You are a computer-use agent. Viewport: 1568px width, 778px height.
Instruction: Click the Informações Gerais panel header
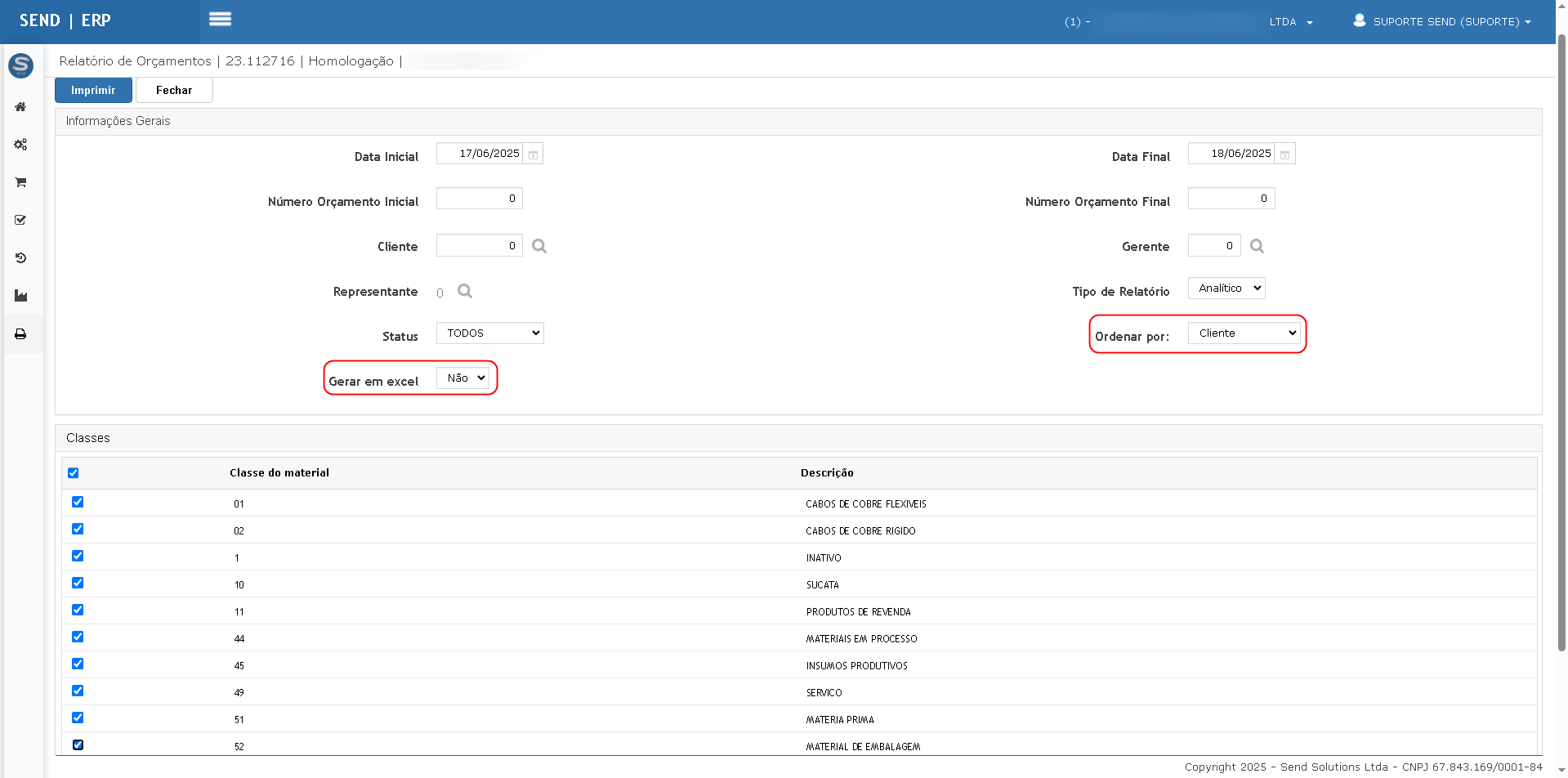coord(798,121)
